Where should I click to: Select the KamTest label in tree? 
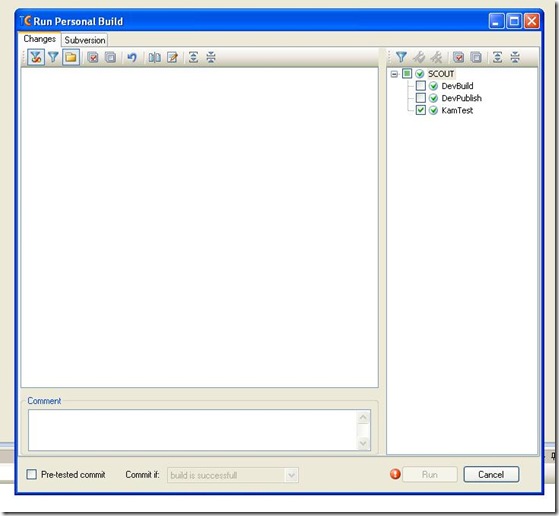[x=457, y=110]
